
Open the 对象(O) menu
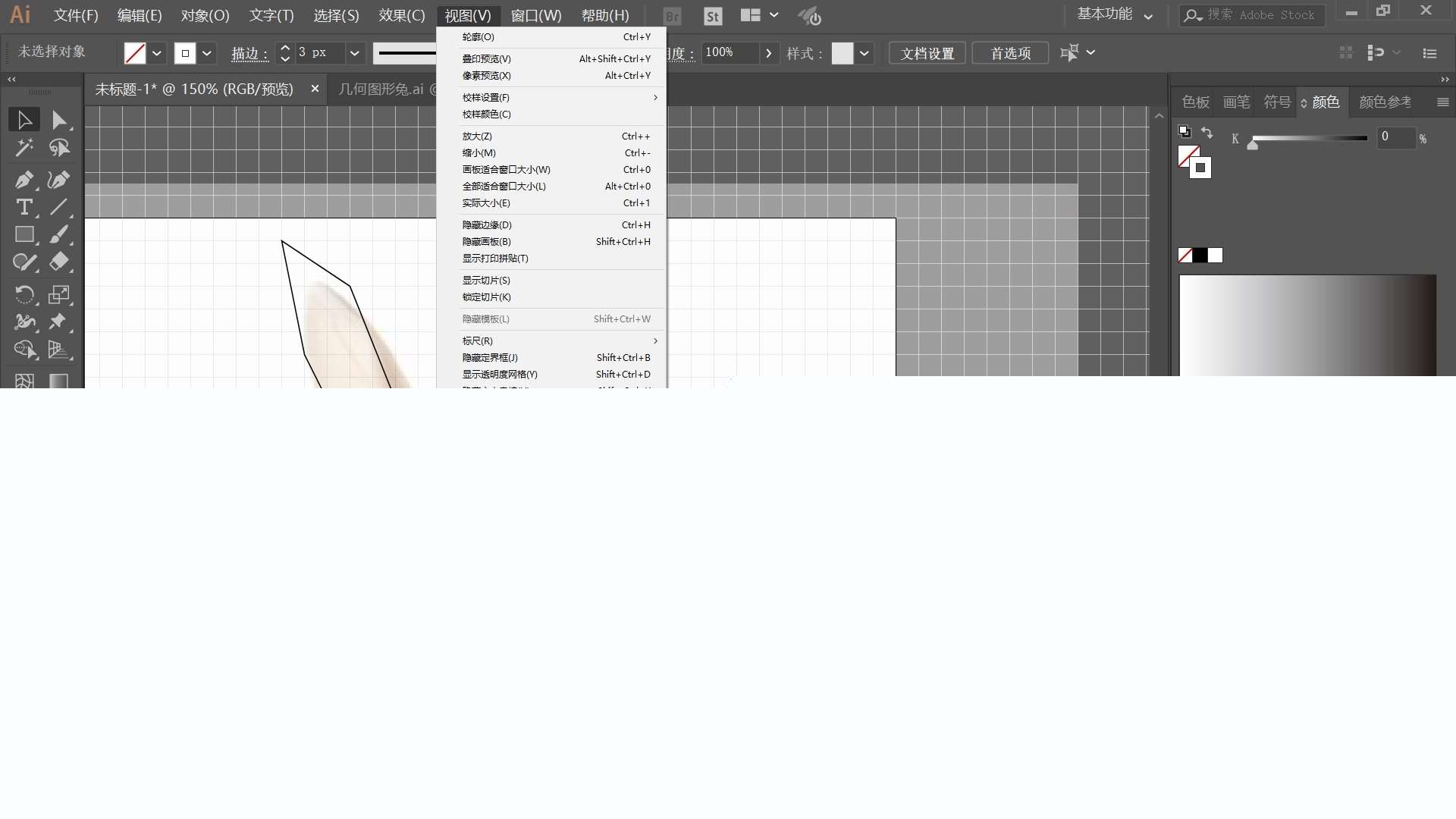click(x=205, y=16)
